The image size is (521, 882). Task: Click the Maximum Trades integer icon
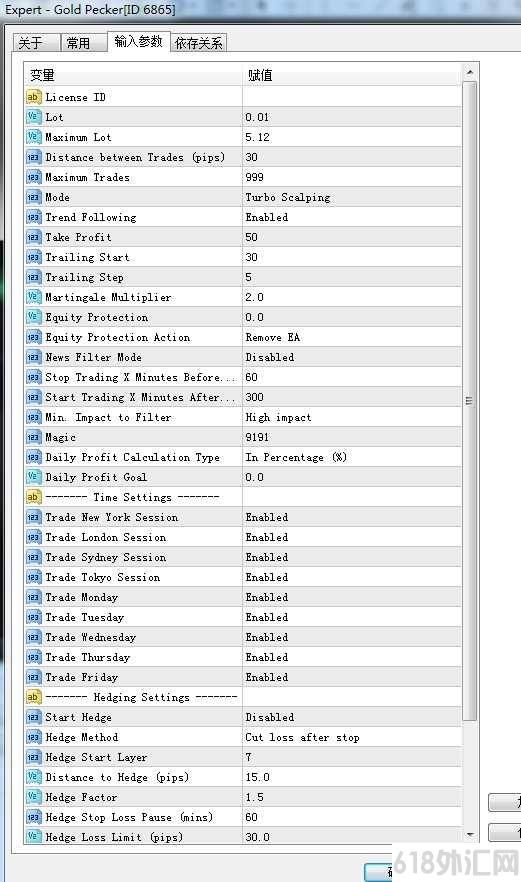33,177
